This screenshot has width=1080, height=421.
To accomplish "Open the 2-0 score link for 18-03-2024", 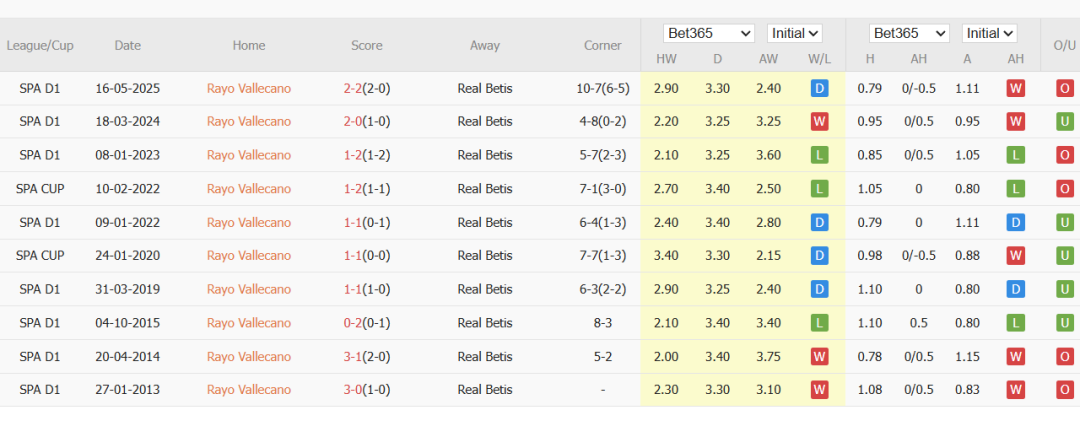I will tap(352, 122).
